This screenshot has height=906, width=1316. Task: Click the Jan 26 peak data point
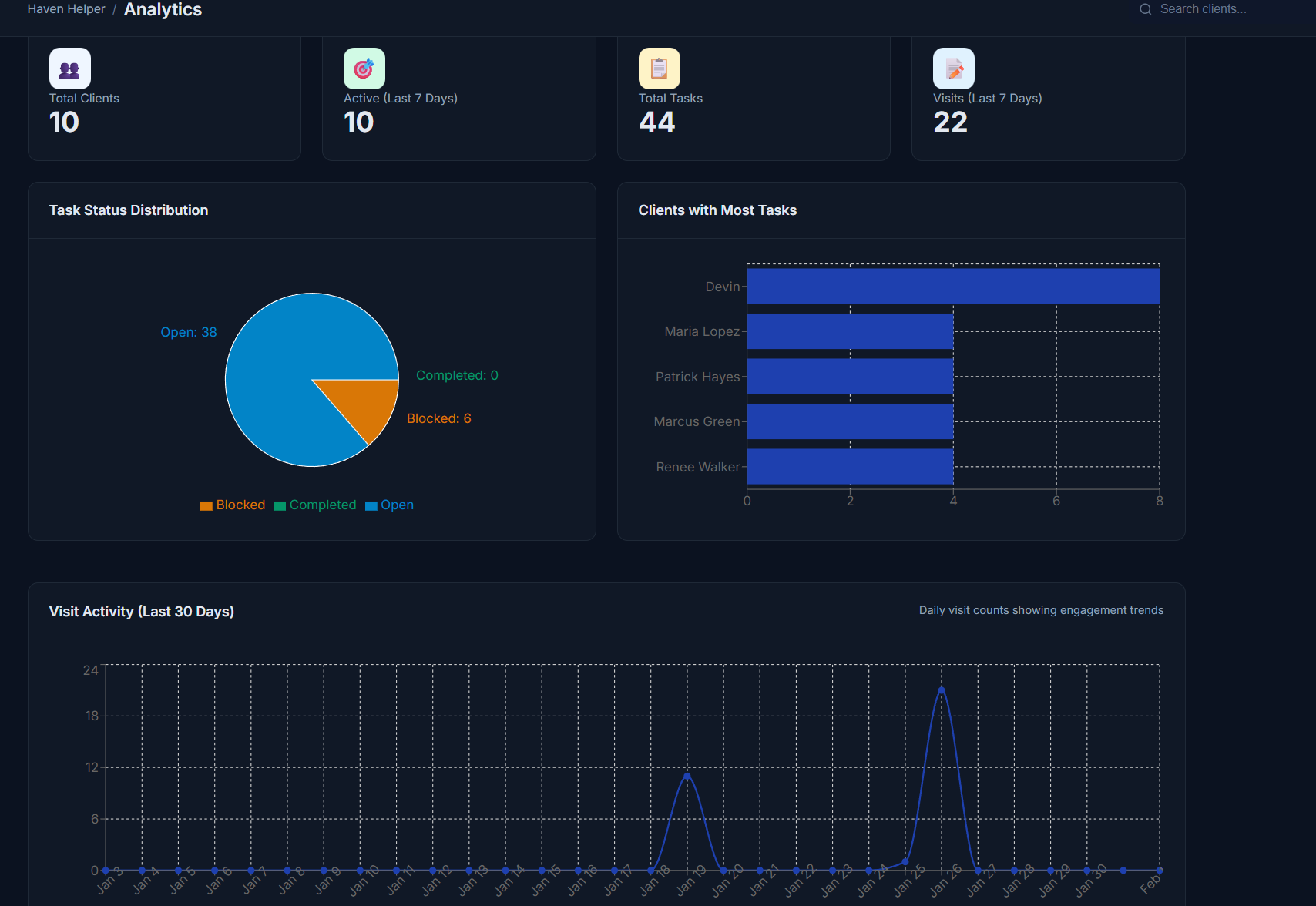tap(942, 690)
